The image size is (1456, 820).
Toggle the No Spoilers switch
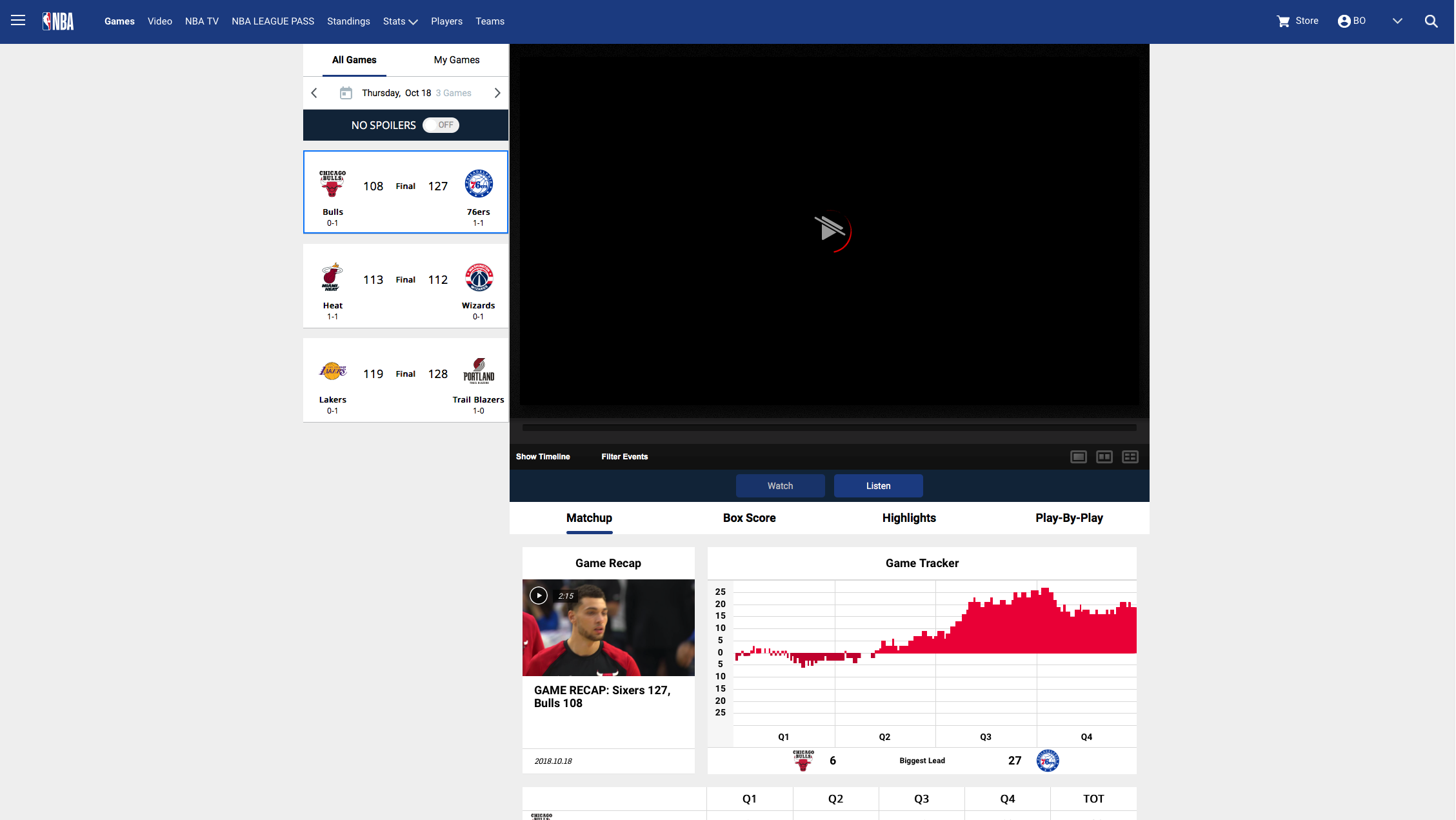tap(441, 125)
